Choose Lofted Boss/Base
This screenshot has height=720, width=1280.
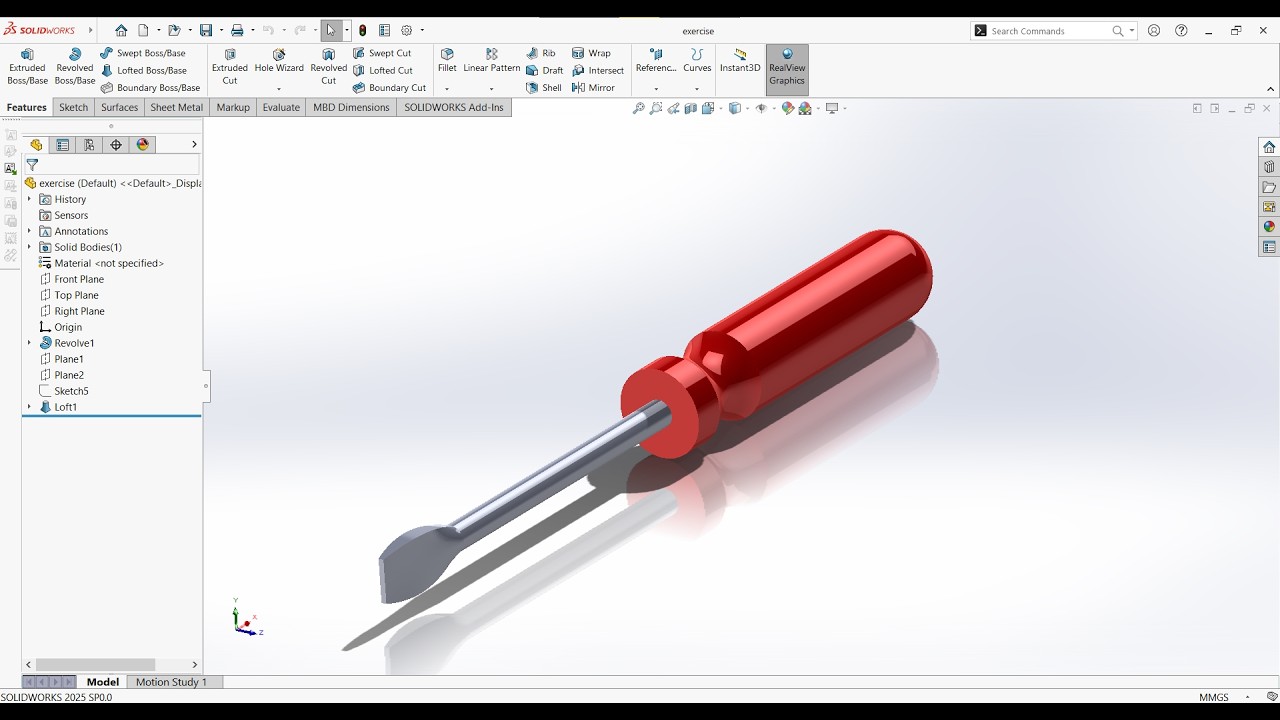coord(144,71)
